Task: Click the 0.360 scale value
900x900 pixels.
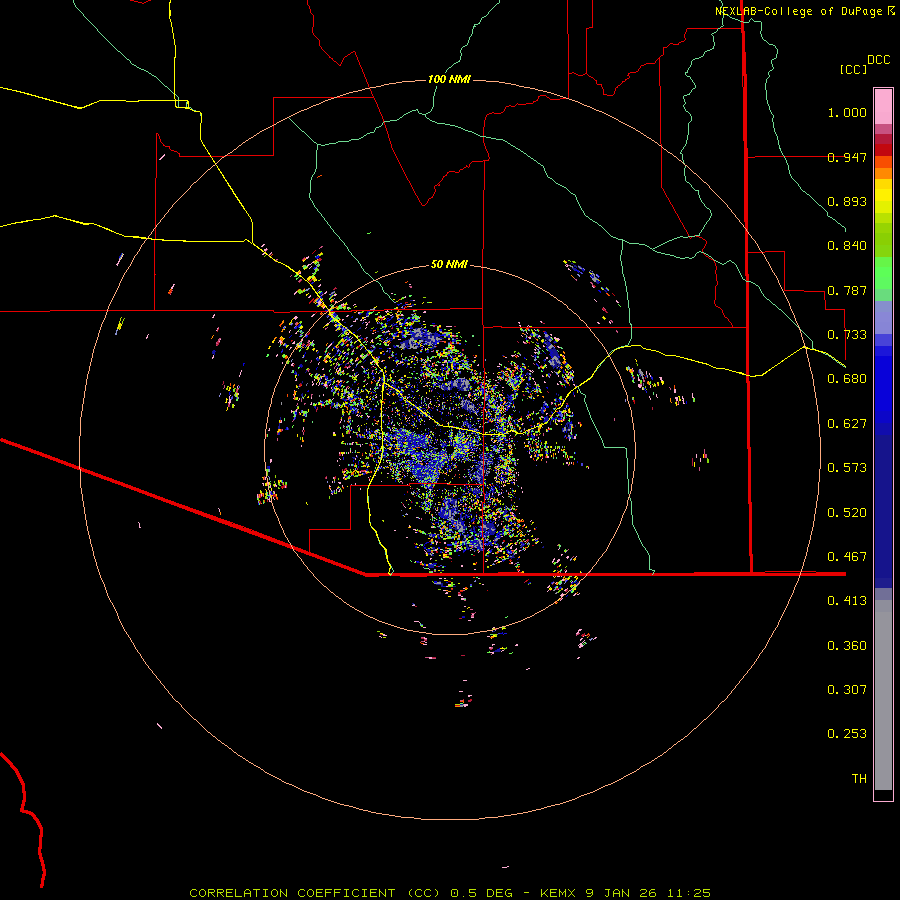Action: pyautogui.click(x=847, y=646)
